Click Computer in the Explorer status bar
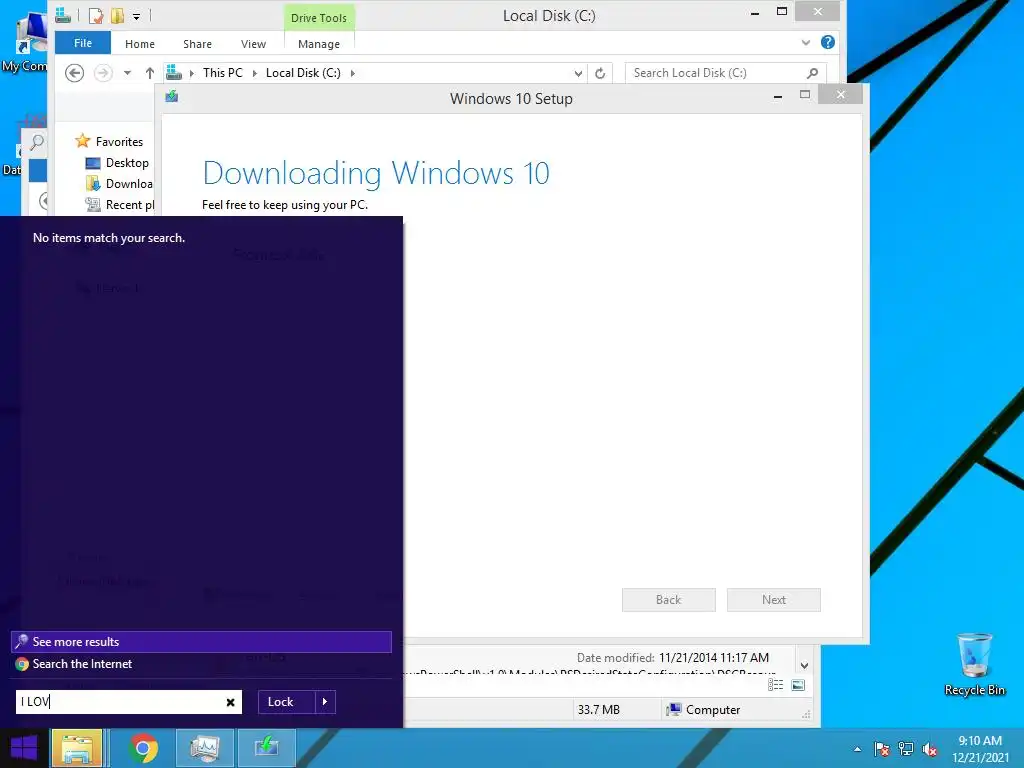This screenshot has height=768, width=1024. coord(703,710)
